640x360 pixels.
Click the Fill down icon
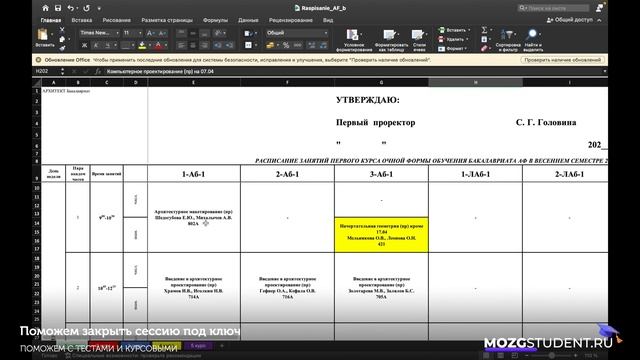tap(484, 39)
